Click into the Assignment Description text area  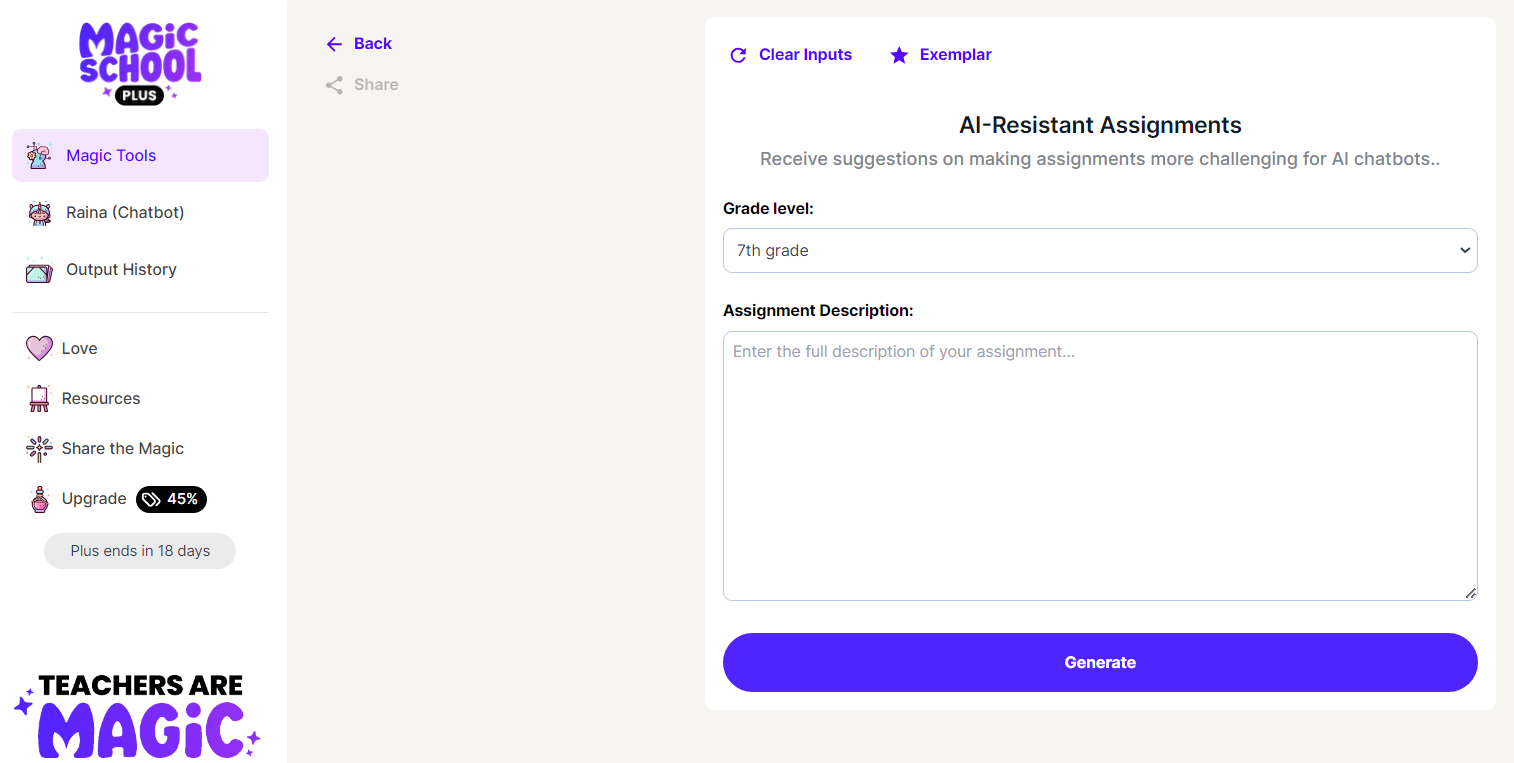coord(1099,465)
